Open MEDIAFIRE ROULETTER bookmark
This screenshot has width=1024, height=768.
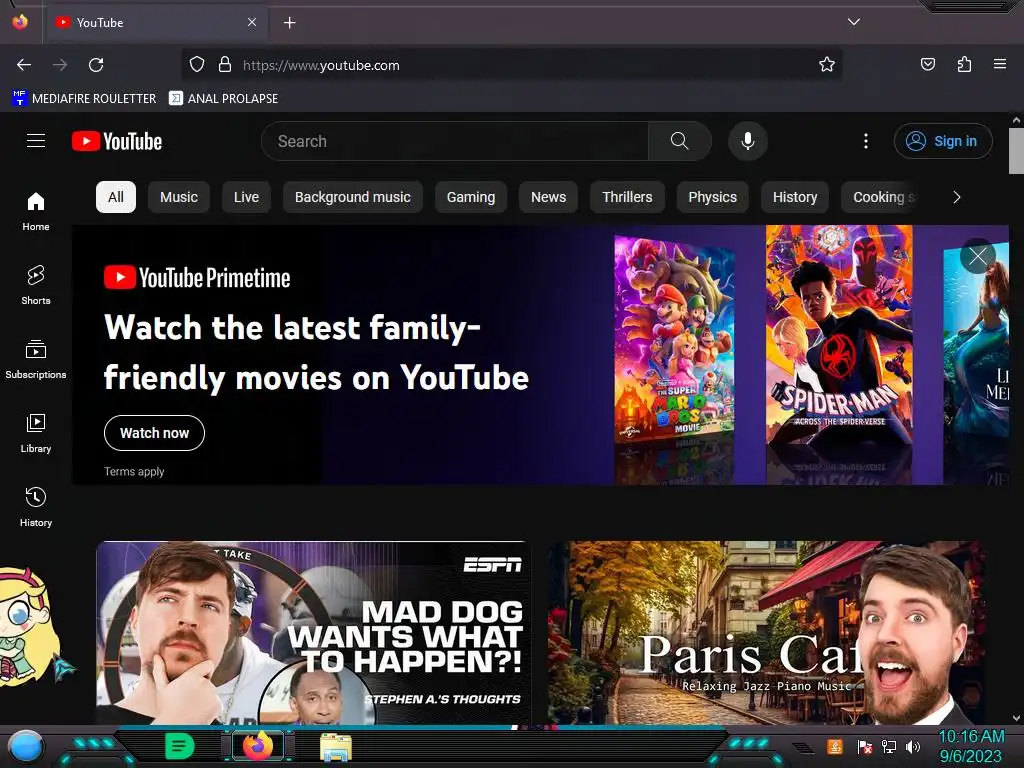pos(84,99)
